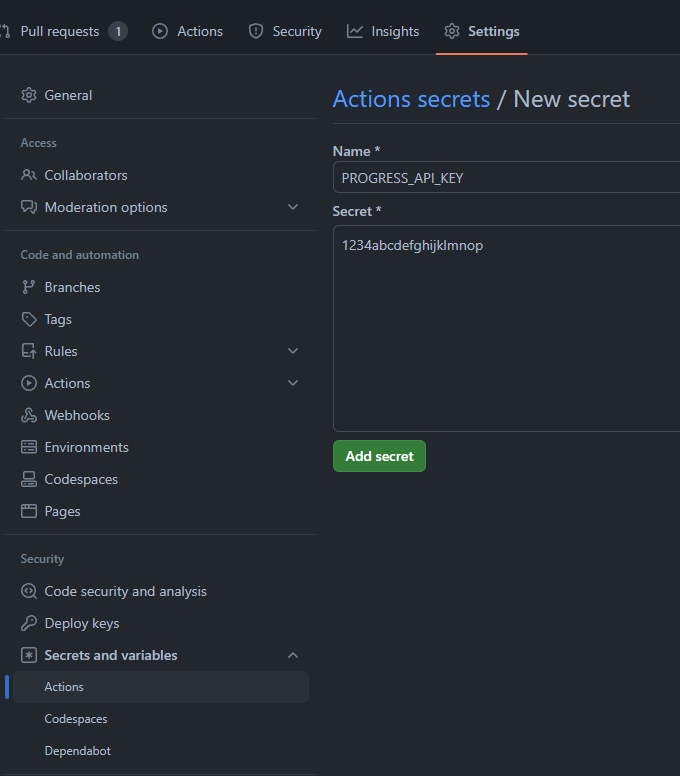Viewport: 680px width, 776px height.
Task: Expand the Rules chevron
Action: pos(293,351)
